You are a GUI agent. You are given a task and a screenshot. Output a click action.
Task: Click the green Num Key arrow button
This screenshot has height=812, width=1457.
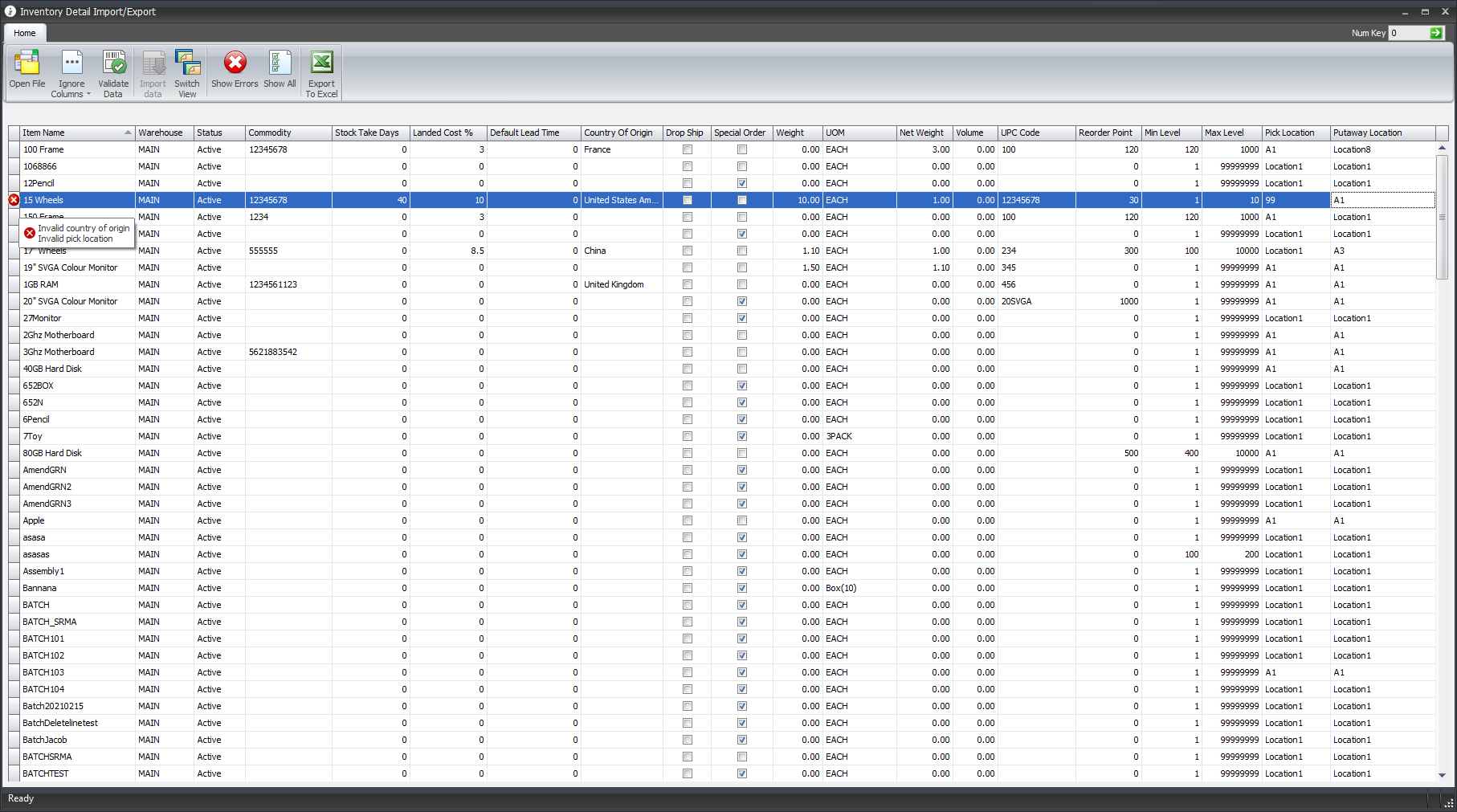(1436, 33)
